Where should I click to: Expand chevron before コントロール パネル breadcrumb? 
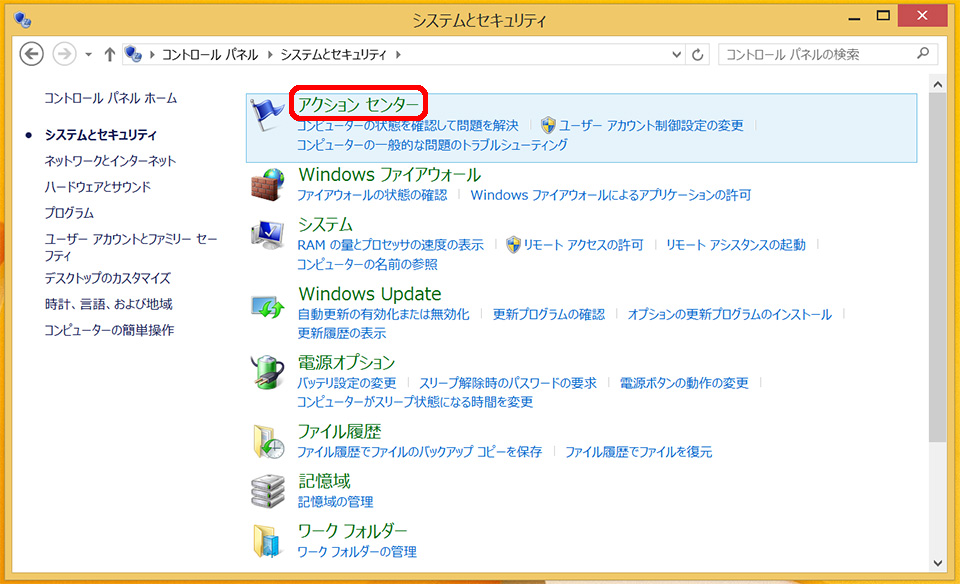[x=152, y=54]
